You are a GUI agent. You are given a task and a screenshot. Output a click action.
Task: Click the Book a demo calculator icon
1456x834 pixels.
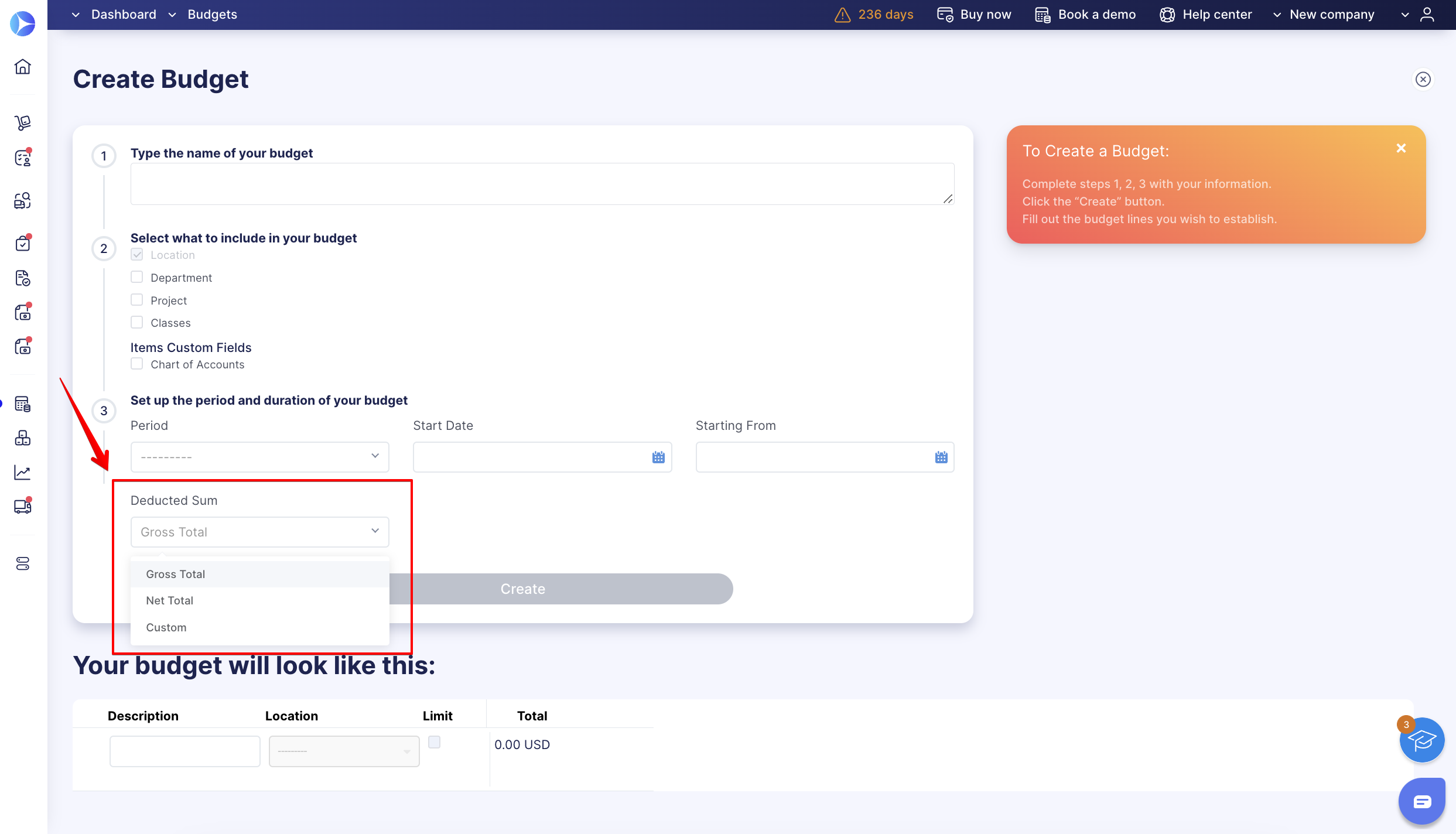1043,15
